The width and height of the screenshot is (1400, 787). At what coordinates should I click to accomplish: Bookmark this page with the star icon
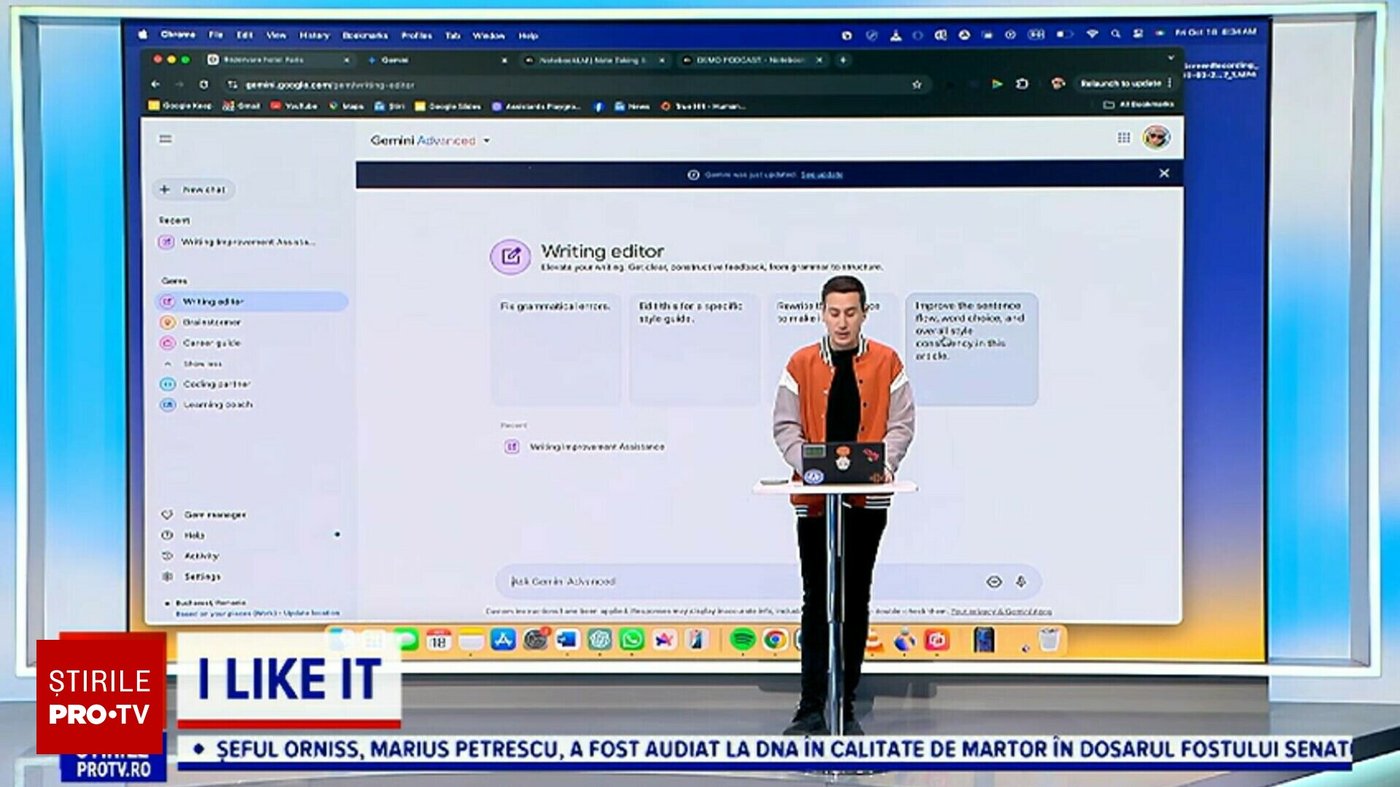tap(916, 85)
